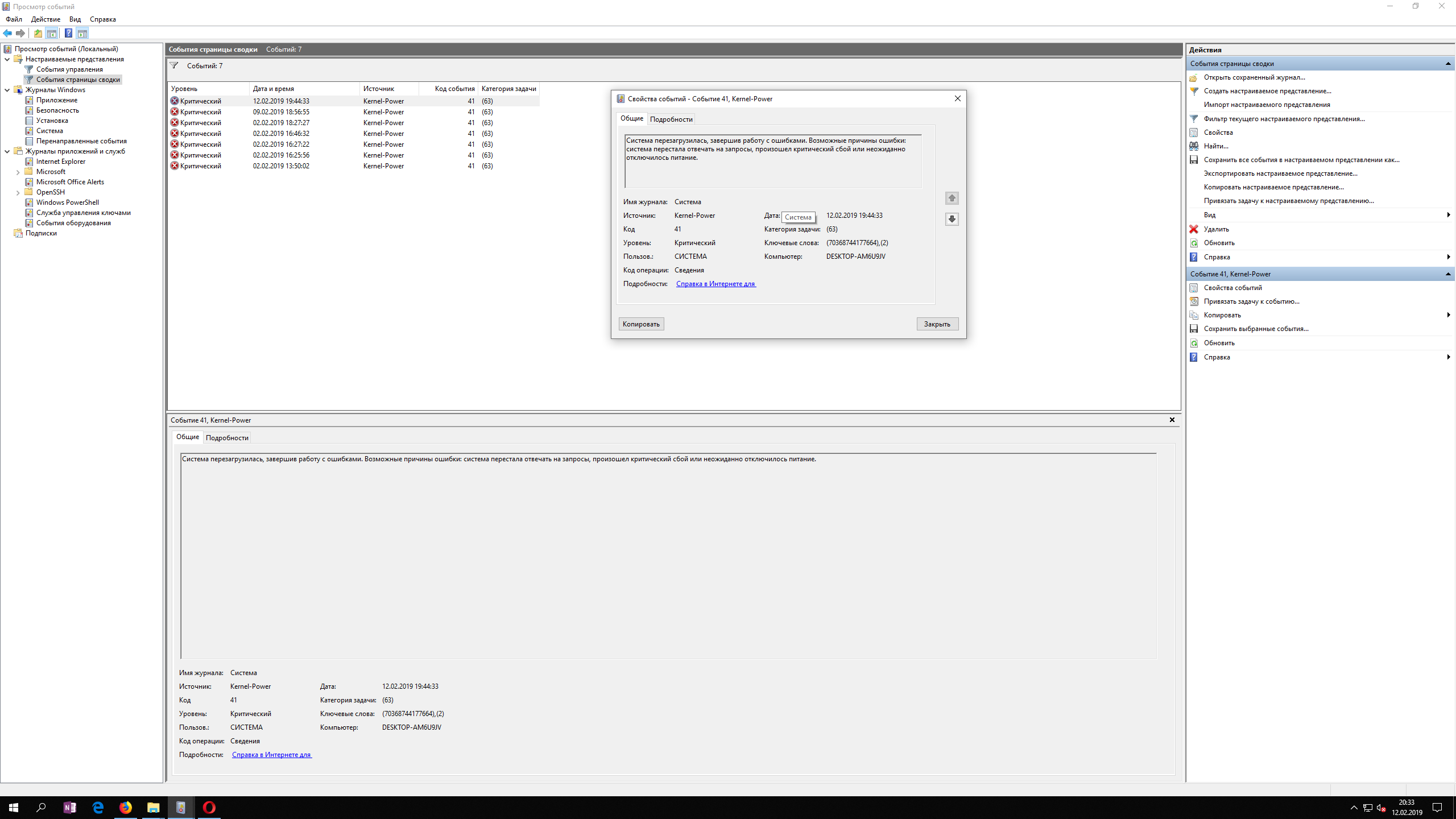Viewport: 1456px width, 819px height.
Task: Click the filter funnel icon above events
Action: point(174,66)
